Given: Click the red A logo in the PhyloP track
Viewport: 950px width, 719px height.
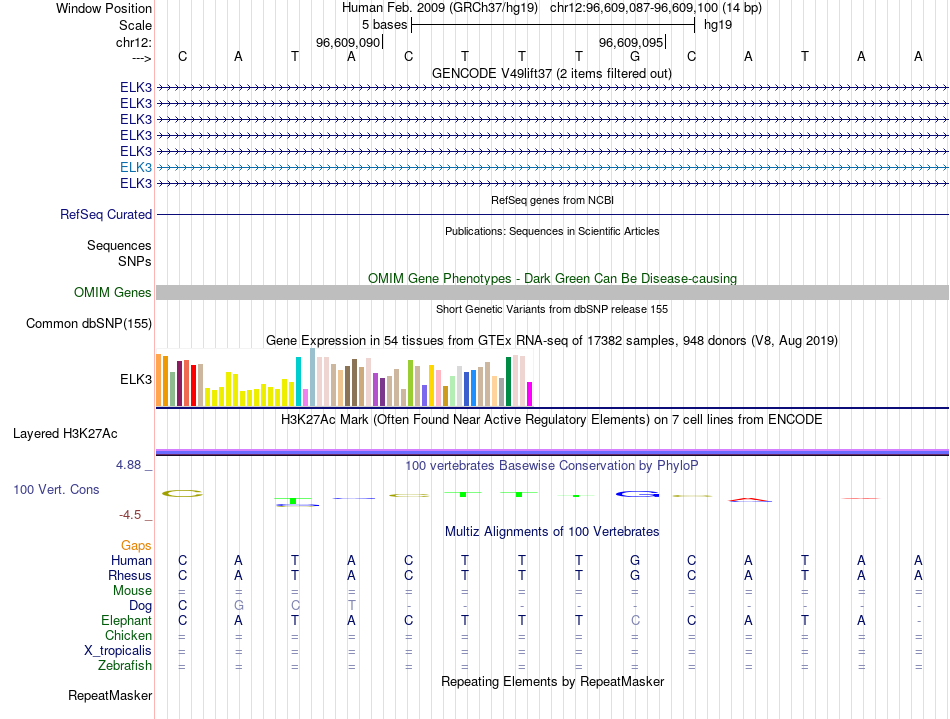Looking at the screenshot, I should pos(750,500).
